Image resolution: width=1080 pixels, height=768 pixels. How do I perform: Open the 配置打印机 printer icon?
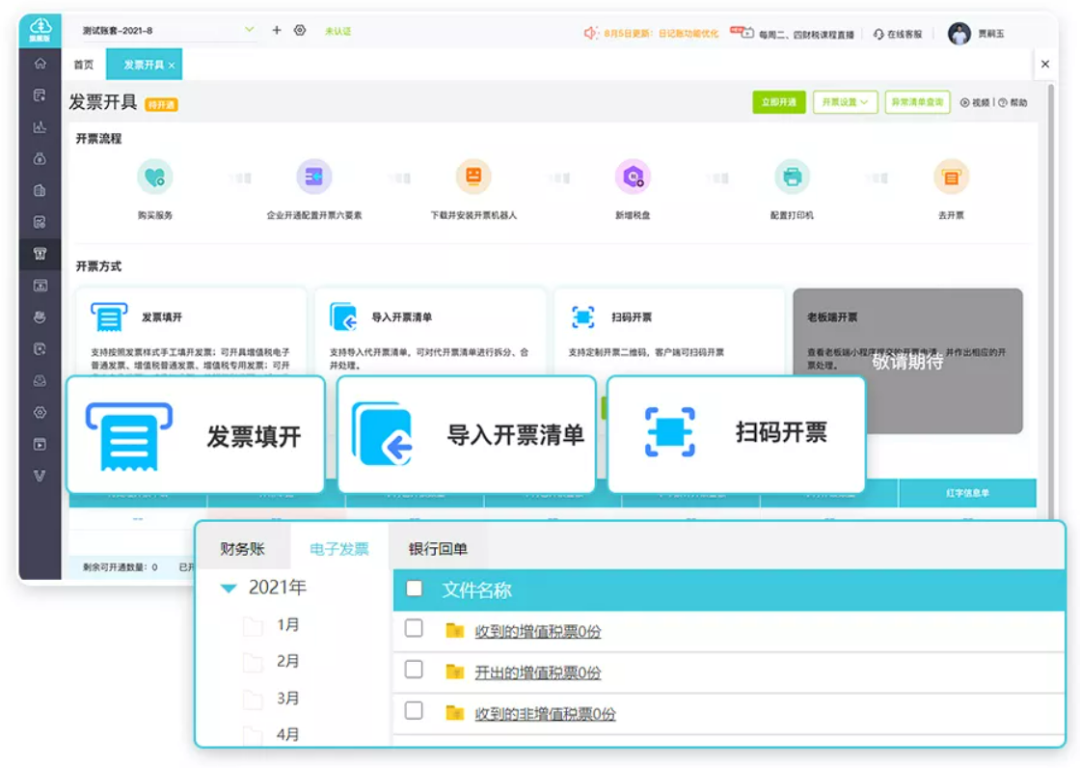click(792, 176)
